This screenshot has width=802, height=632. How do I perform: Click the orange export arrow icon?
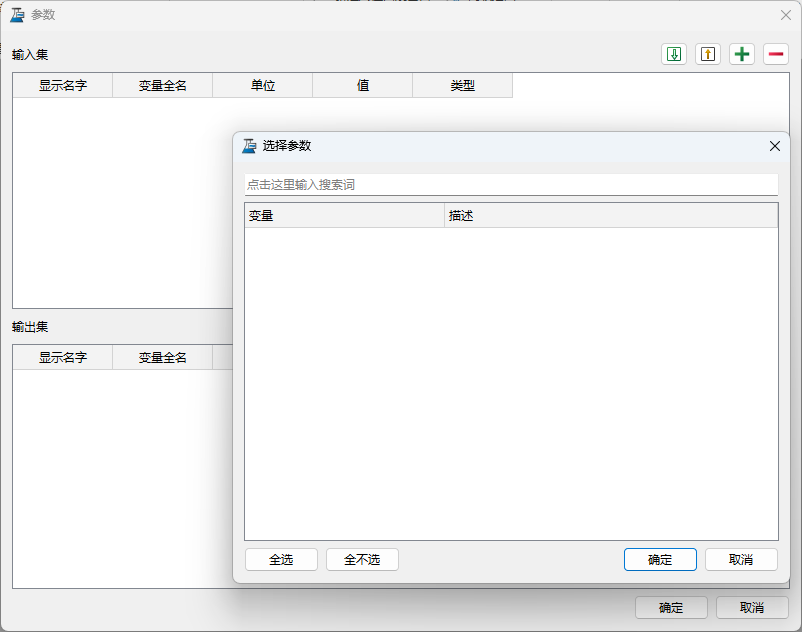click(x=708, y=54)
